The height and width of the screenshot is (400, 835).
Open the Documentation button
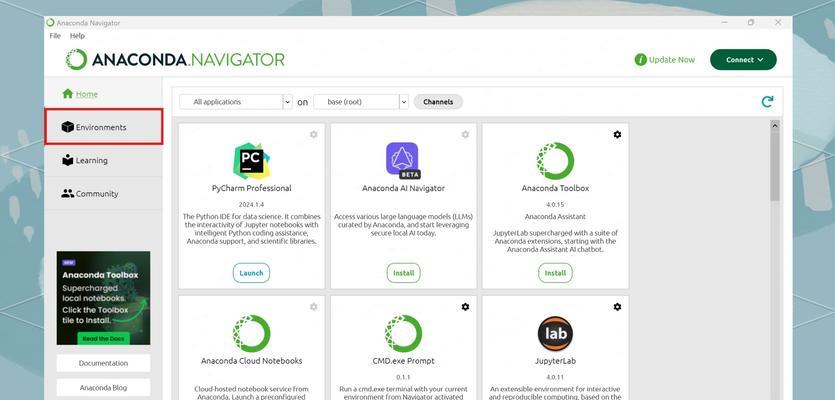(103, 363)
